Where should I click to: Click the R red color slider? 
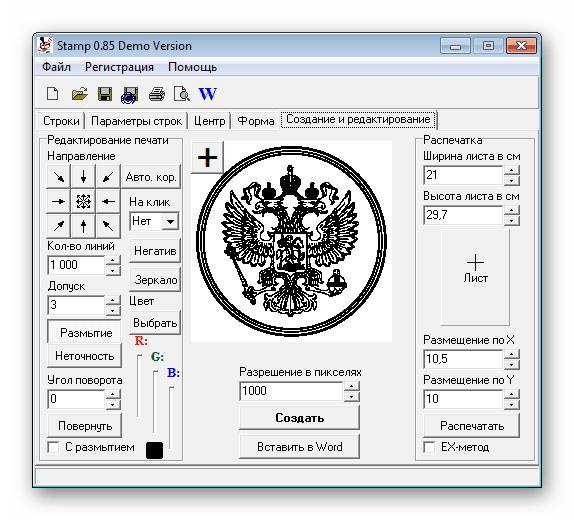139,385
